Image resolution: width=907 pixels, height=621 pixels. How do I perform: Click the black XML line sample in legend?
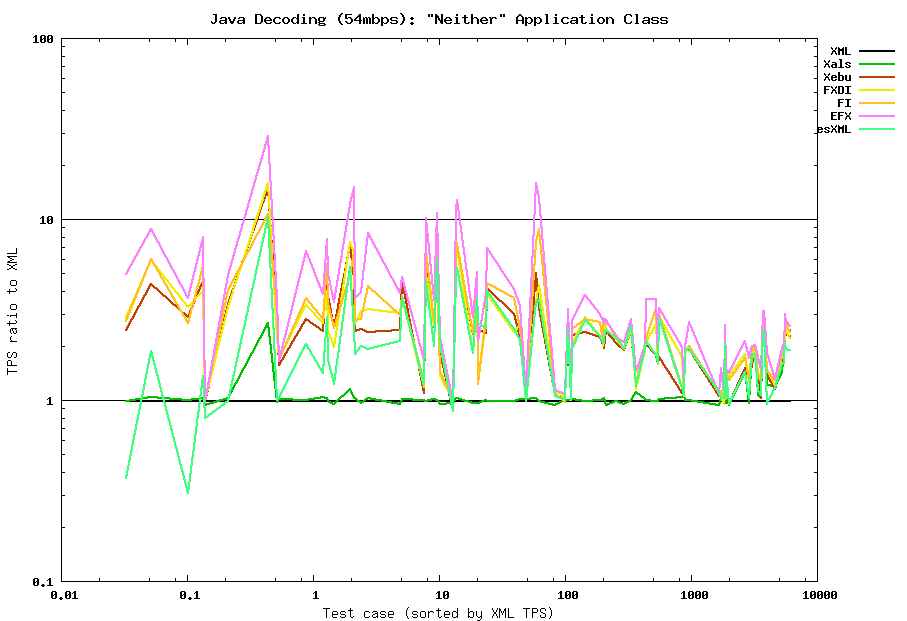point(876,51)
